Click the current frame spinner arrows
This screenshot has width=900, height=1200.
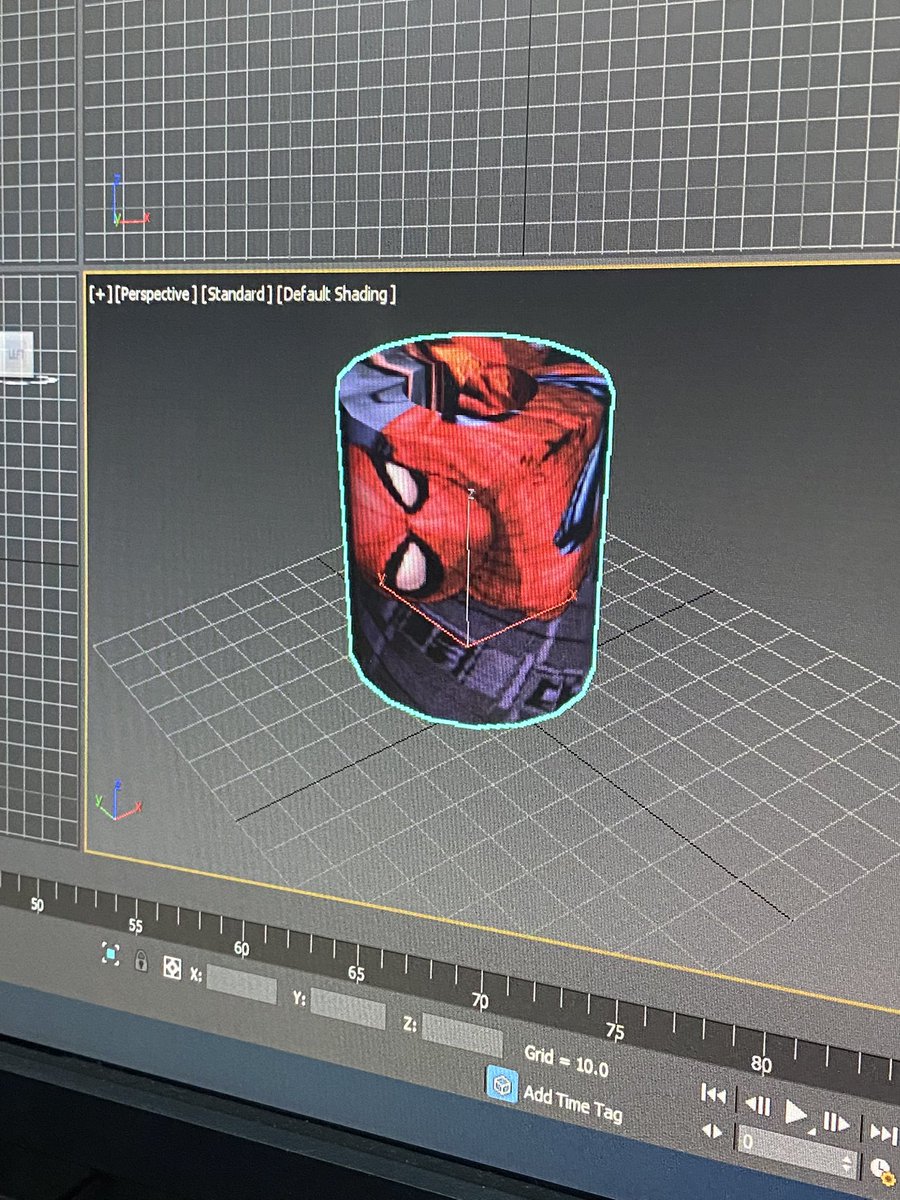coord(847,1164)
